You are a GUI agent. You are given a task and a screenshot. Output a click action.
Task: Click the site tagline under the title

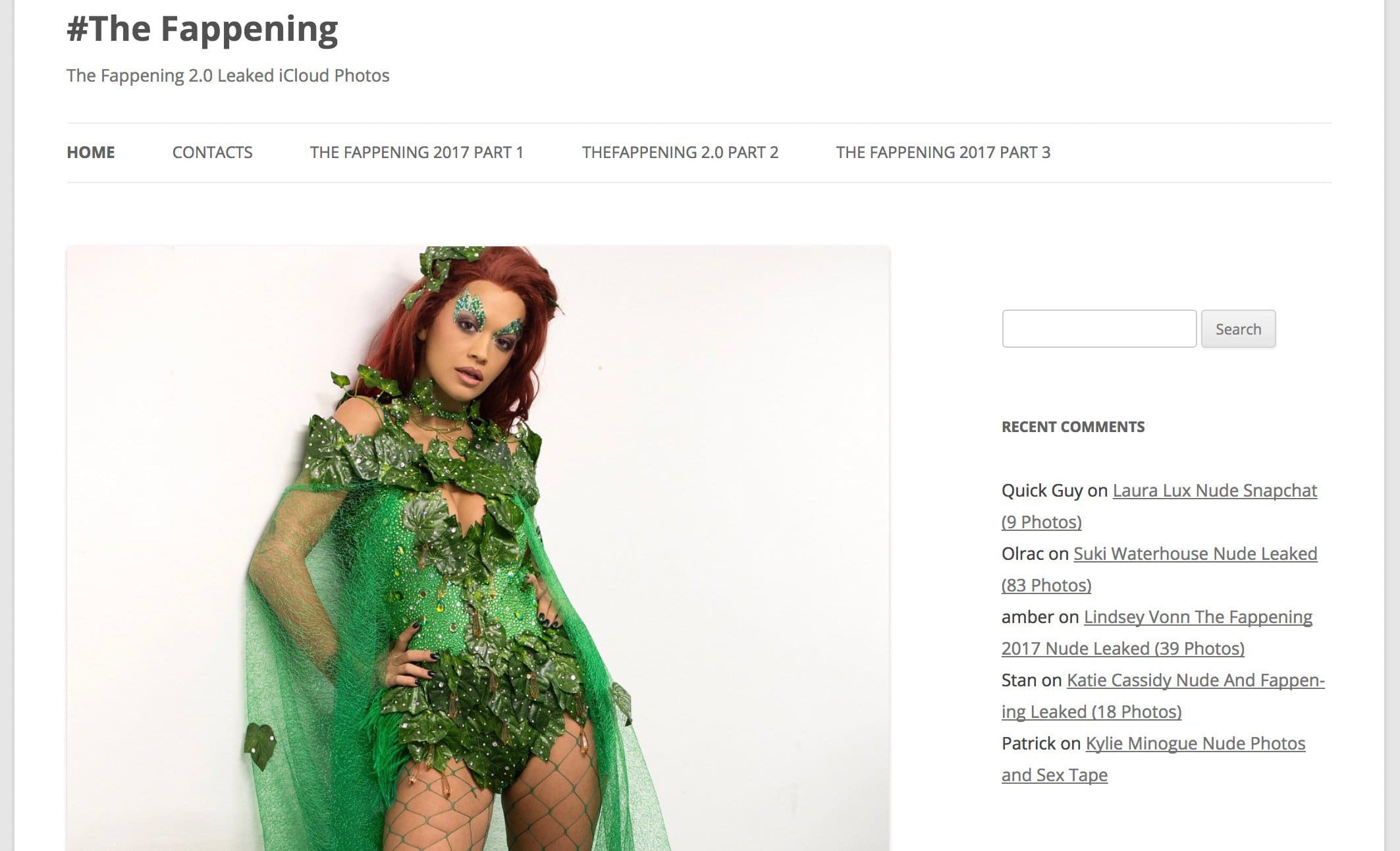(x=228, y=76)
